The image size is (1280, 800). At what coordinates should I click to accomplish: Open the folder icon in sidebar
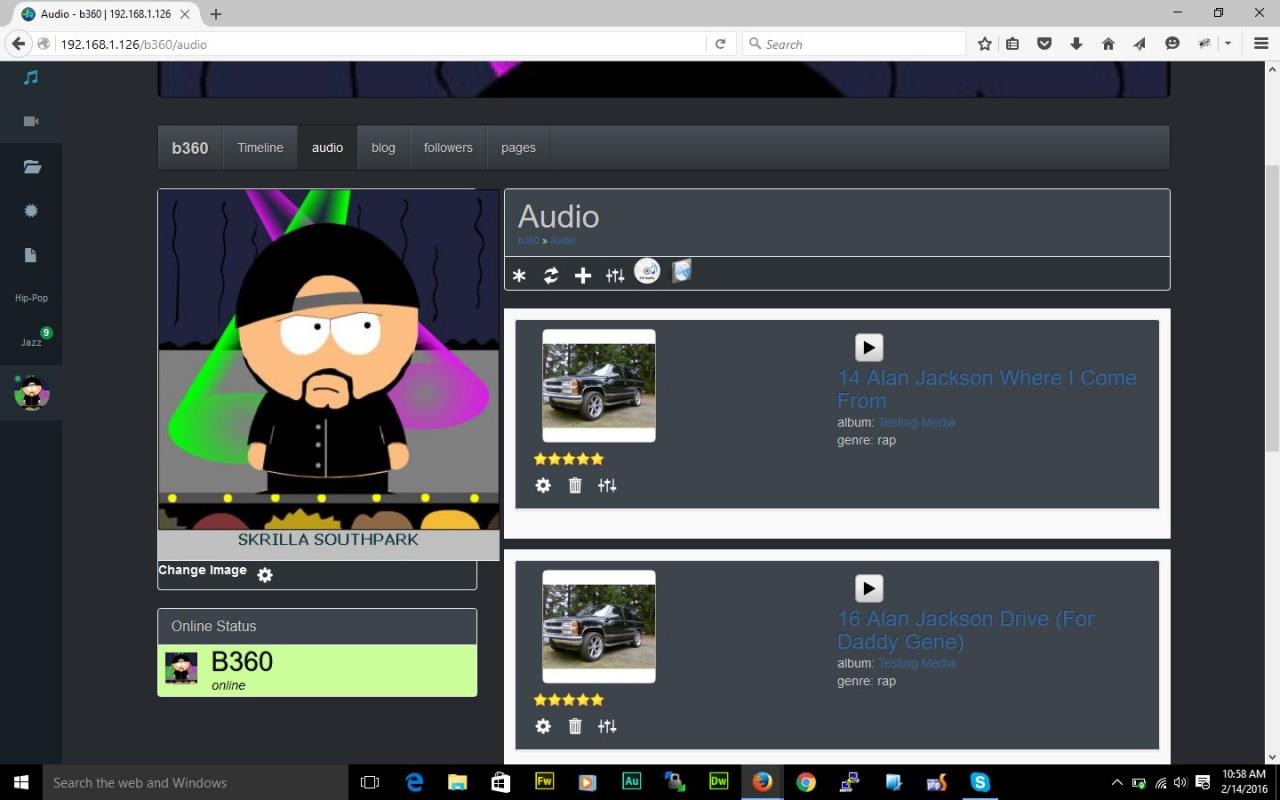[32, 167]
